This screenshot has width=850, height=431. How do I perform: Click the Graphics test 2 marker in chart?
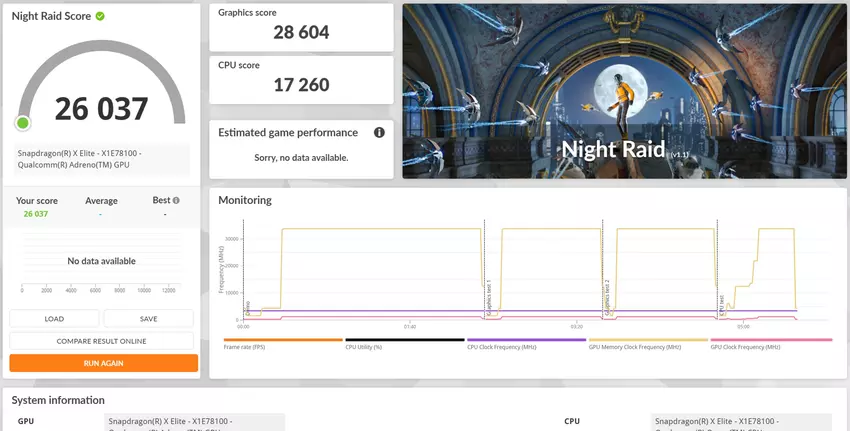(606, 297)
